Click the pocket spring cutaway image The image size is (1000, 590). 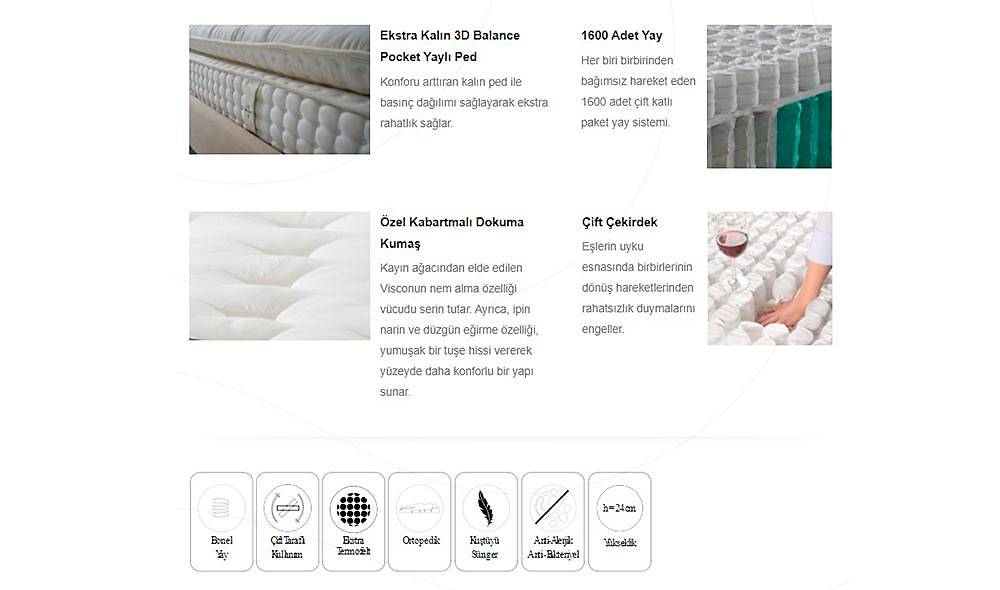point(769,96)
